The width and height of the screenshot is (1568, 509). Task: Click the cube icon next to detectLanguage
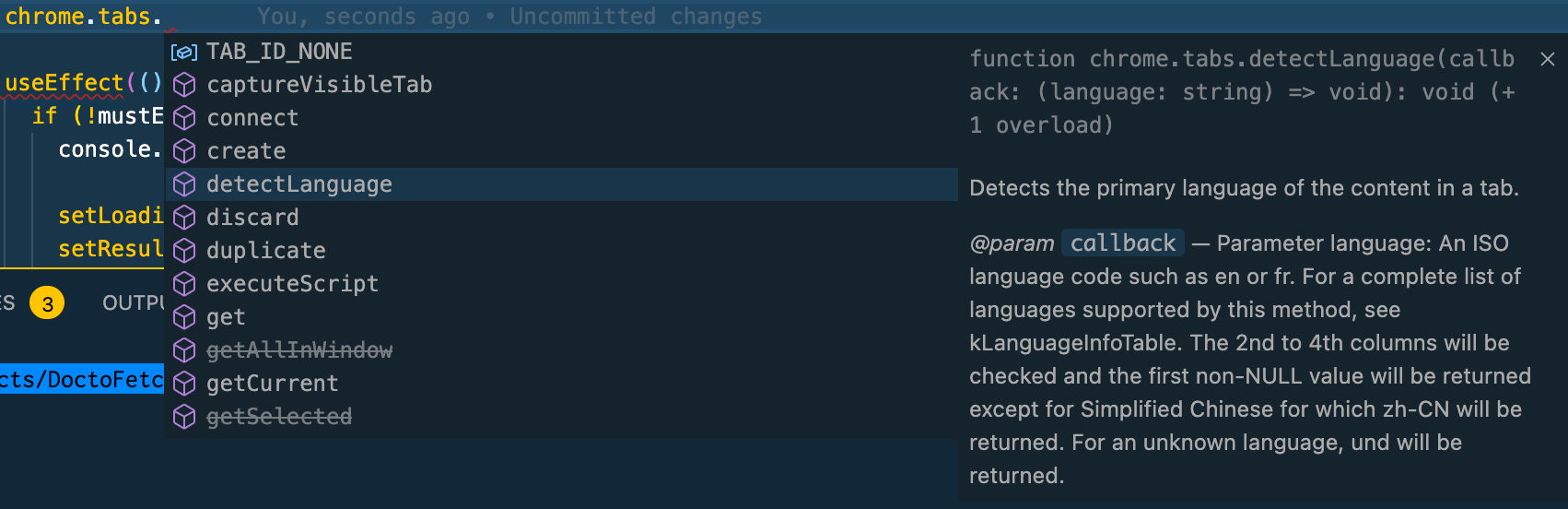pos(184,184)
